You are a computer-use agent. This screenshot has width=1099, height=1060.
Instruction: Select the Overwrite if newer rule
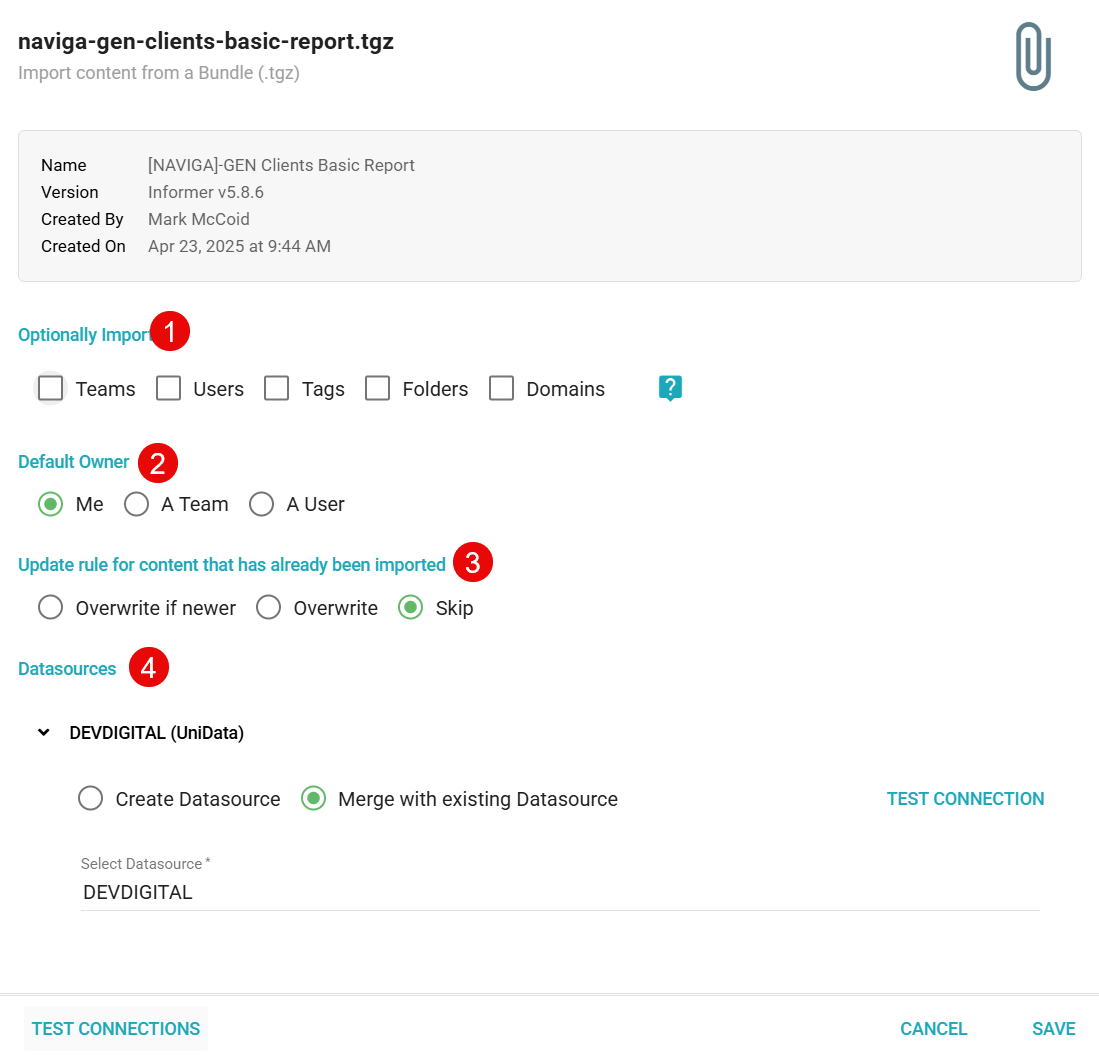tap(51, 607)
